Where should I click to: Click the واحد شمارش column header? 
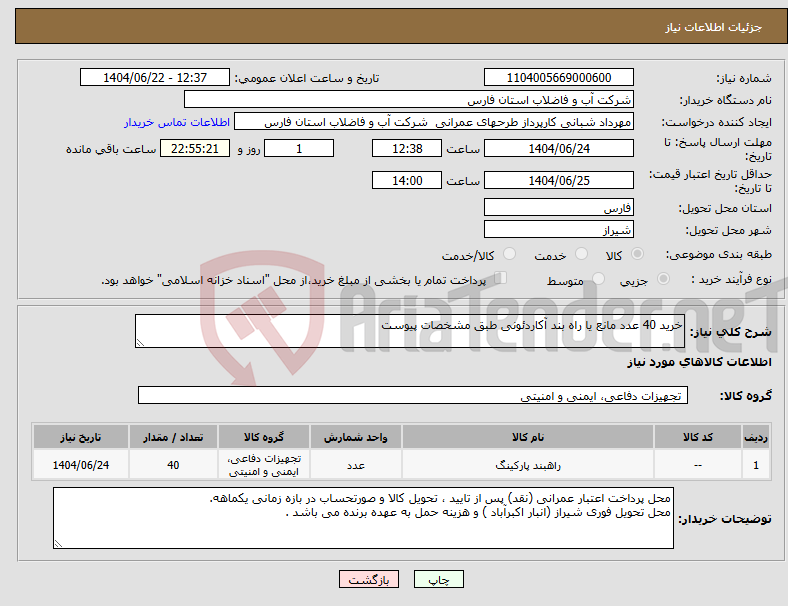355,437
